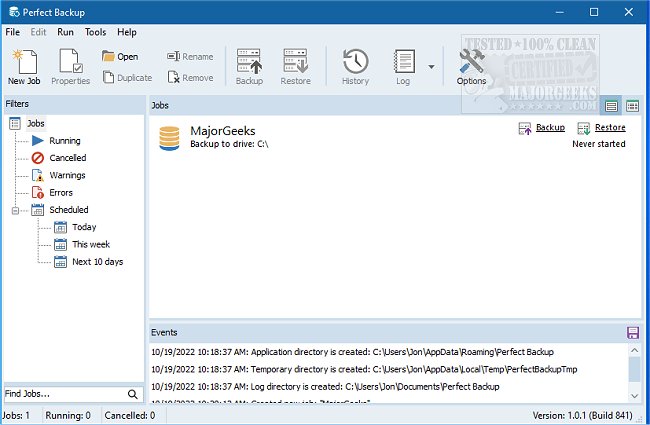The width and height of the screenshot is (650, 425).
Task: Start Backup from the main toolbar
Action: point(249,67)
